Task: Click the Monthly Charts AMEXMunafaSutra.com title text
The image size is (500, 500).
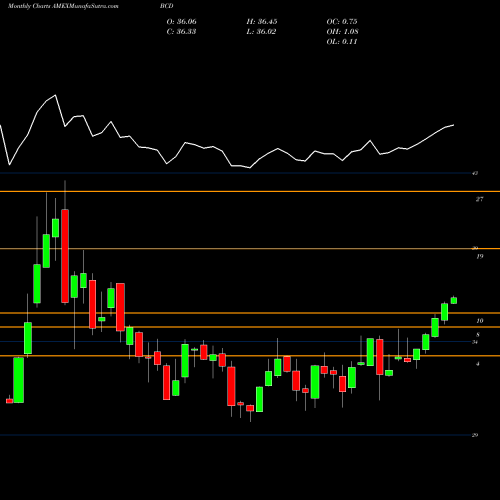Action: [x=63, y=6]
